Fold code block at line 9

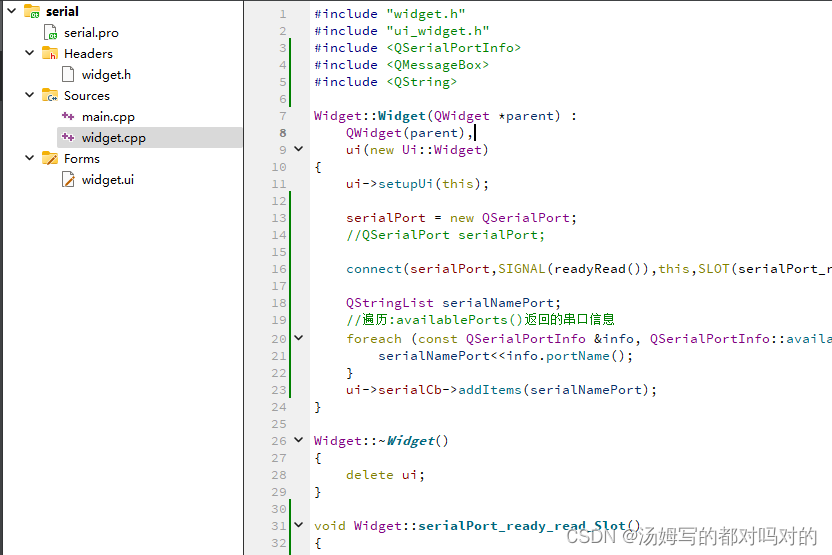[299, 149]
